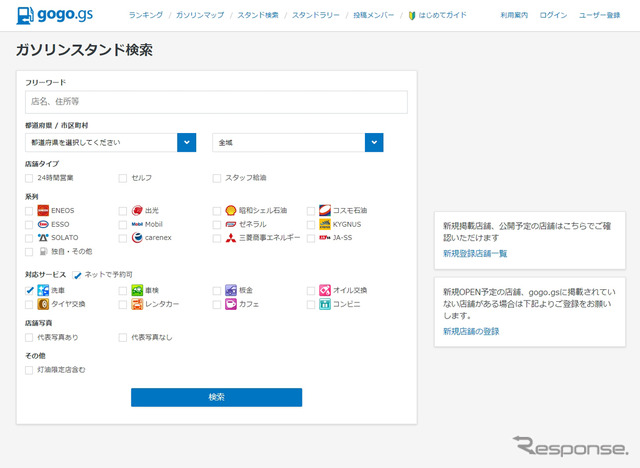Click the Mobil brand icon

[x=137, y=224]
